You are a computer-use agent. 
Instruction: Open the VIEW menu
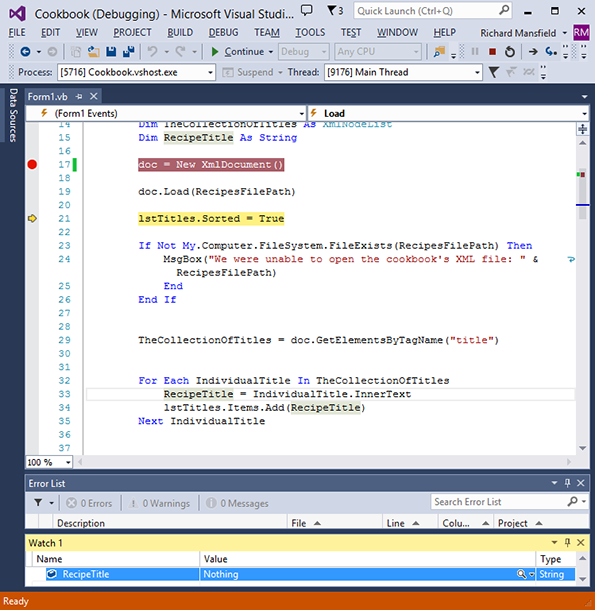click(86, 32)
